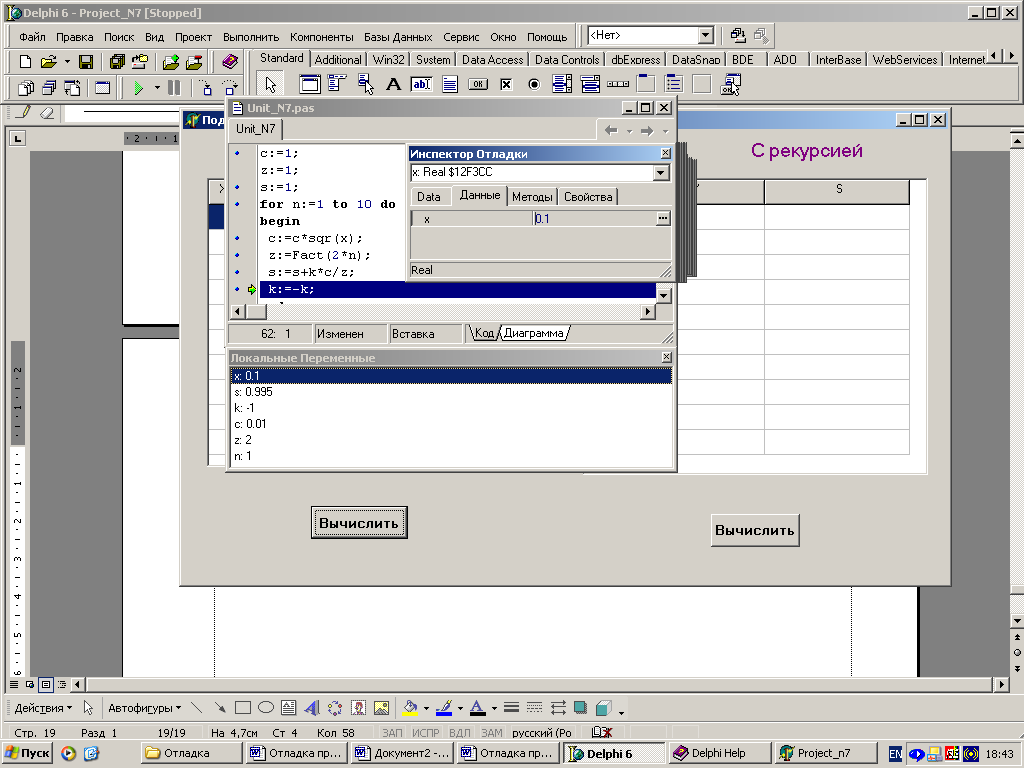This screenshot has width=1024, height=768.
Task: Open the Файл menu
Action: pos(33,37)
